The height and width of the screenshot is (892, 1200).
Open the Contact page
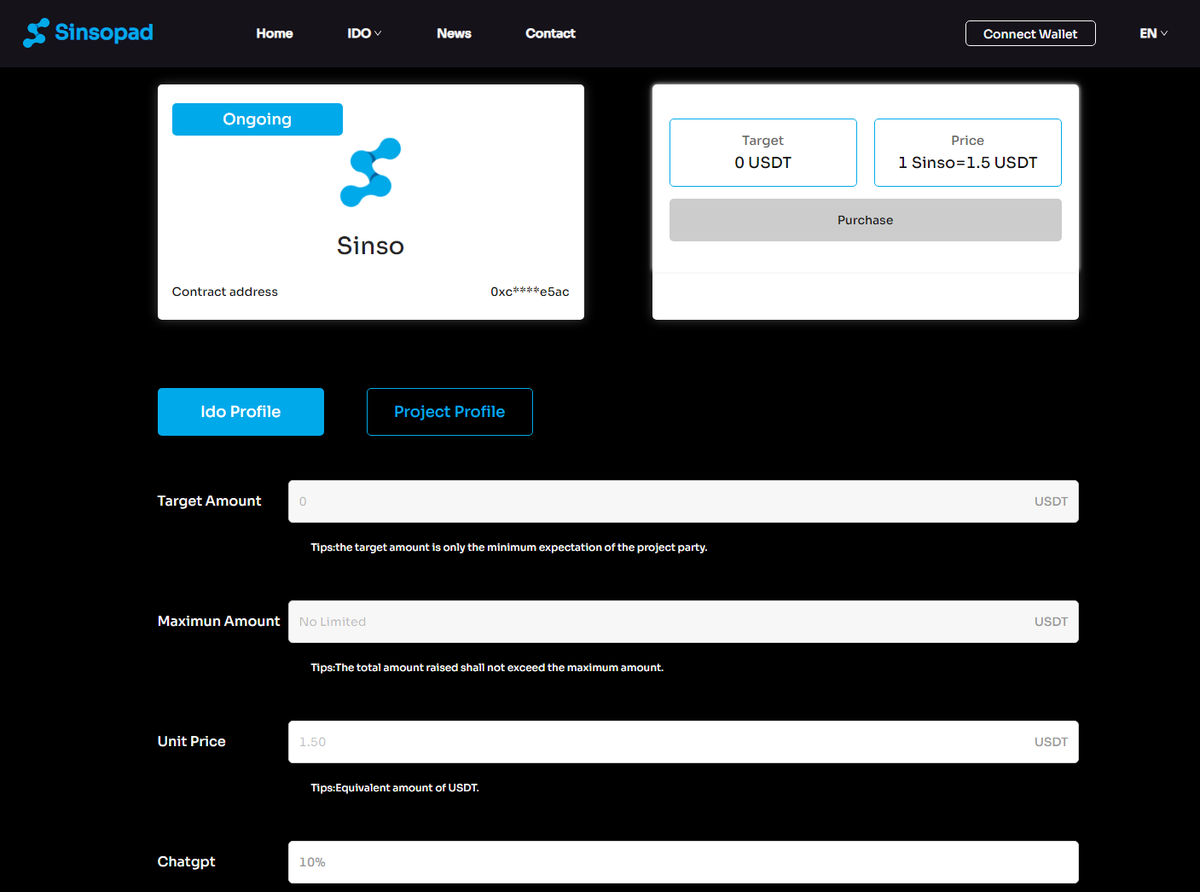point(550,33)
